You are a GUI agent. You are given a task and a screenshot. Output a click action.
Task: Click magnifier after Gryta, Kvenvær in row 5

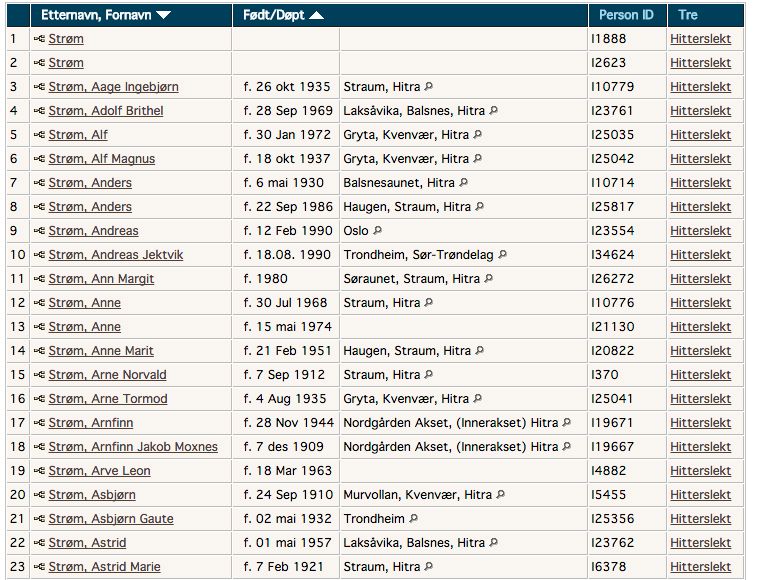tap(477, 134)
